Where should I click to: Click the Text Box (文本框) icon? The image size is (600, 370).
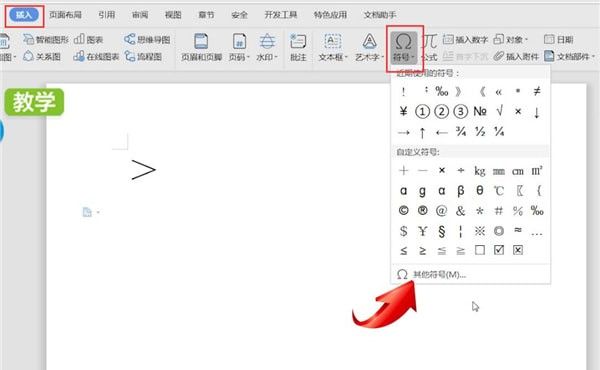333,41
